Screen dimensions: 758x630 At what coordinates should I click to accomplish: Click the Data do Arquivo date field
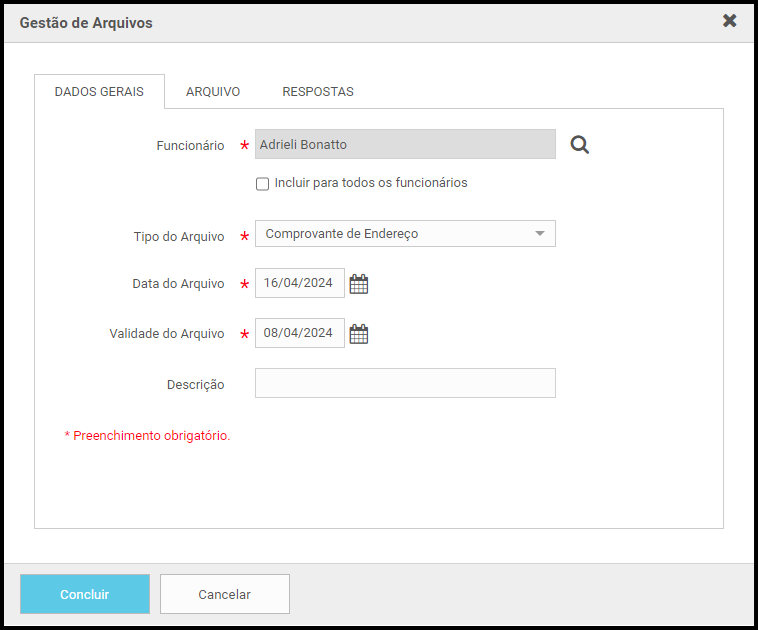(x=299, y=283)
